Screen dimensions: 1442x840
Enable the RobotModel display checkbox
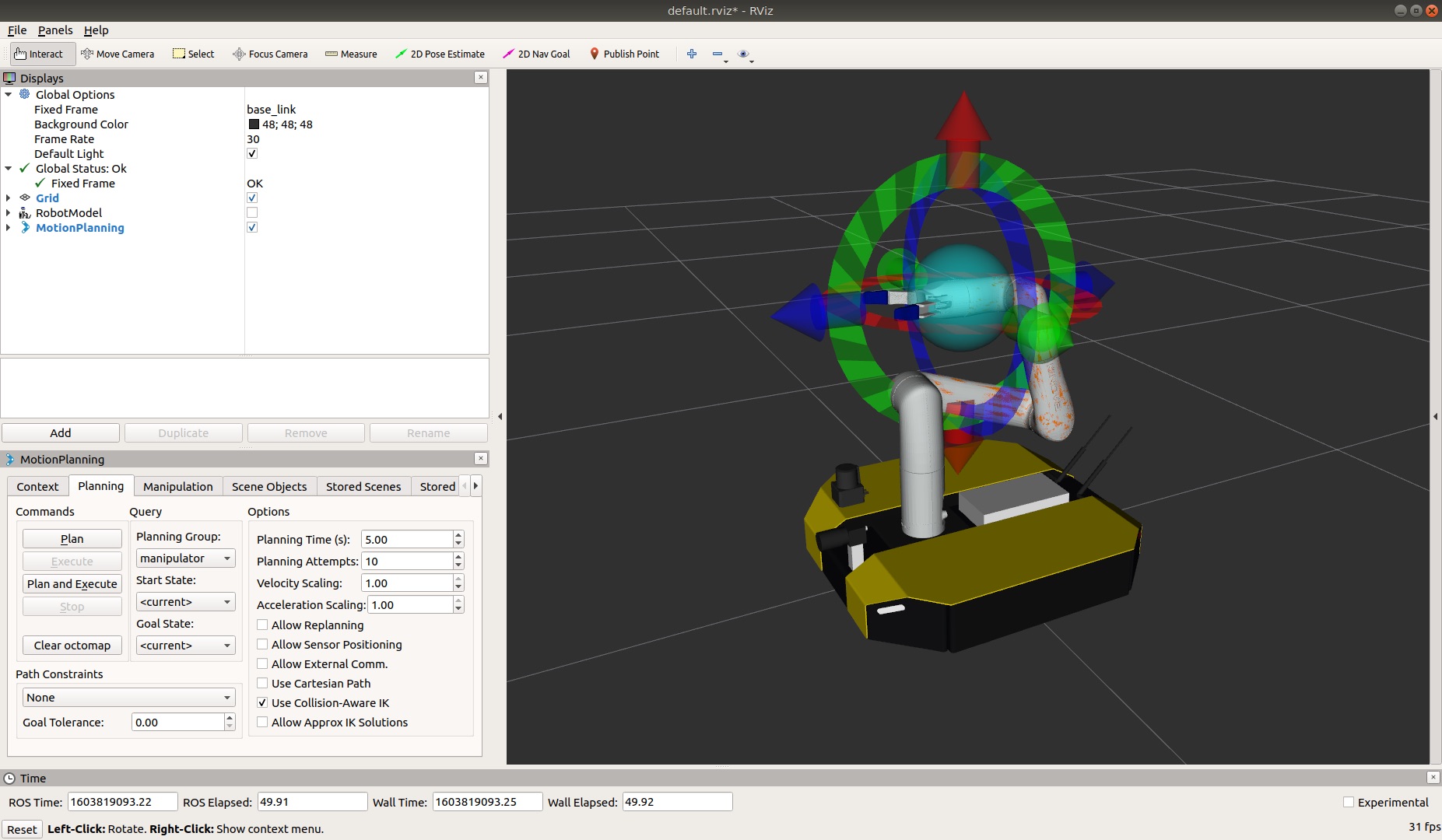point(252,213)
